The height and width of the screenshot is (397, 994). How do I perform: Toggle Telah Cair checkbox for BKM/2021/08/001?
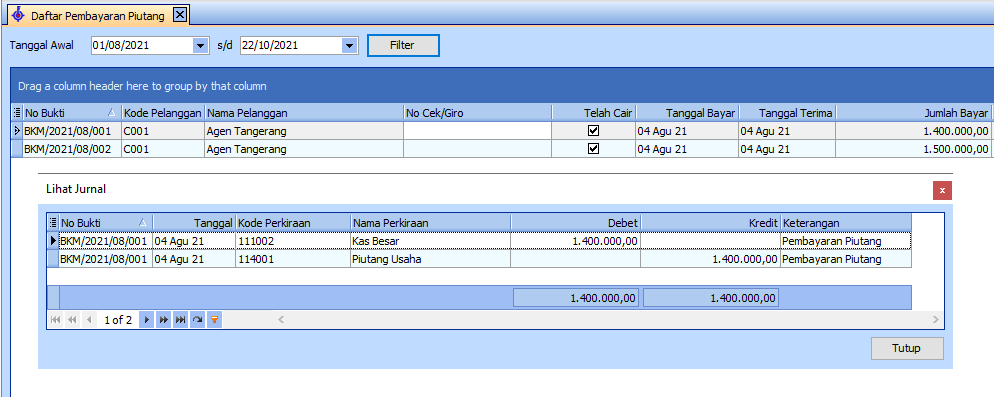tap(593, 131)
